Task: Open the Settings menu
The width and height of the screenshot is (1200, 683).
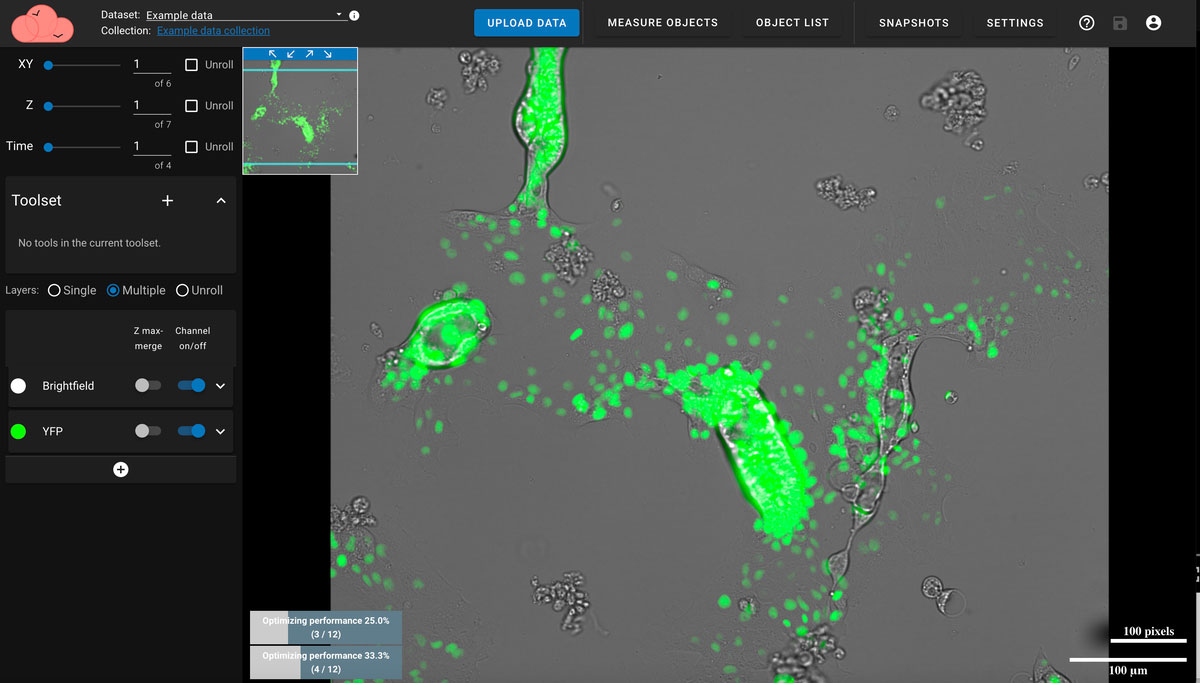Action: 1015,23
